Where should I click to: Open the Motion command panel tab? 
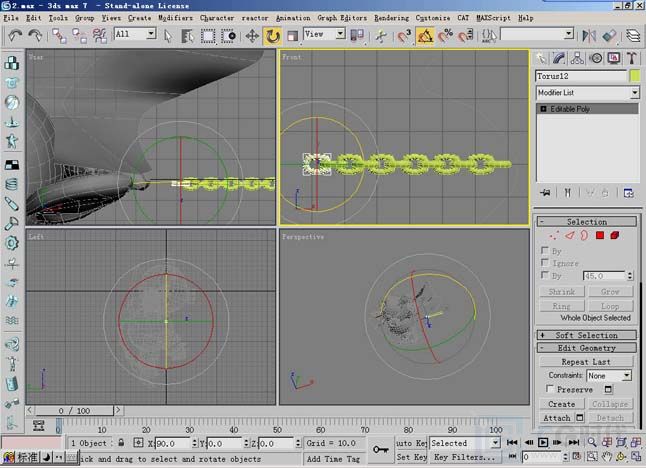click(596, 58)
